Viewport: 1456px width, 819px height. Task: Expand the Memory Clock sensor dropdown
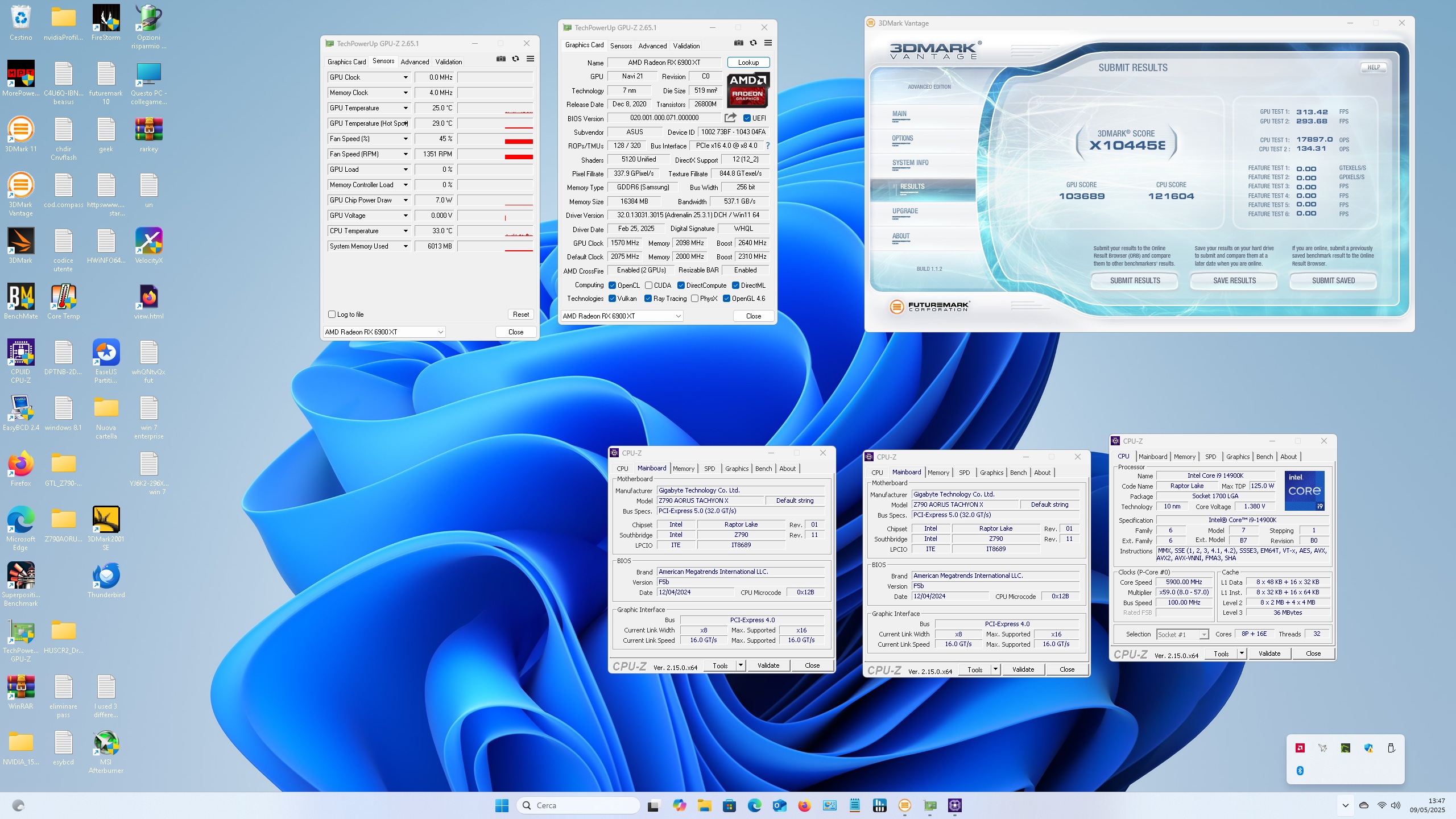pyautogui.click(x=406, y=93)
